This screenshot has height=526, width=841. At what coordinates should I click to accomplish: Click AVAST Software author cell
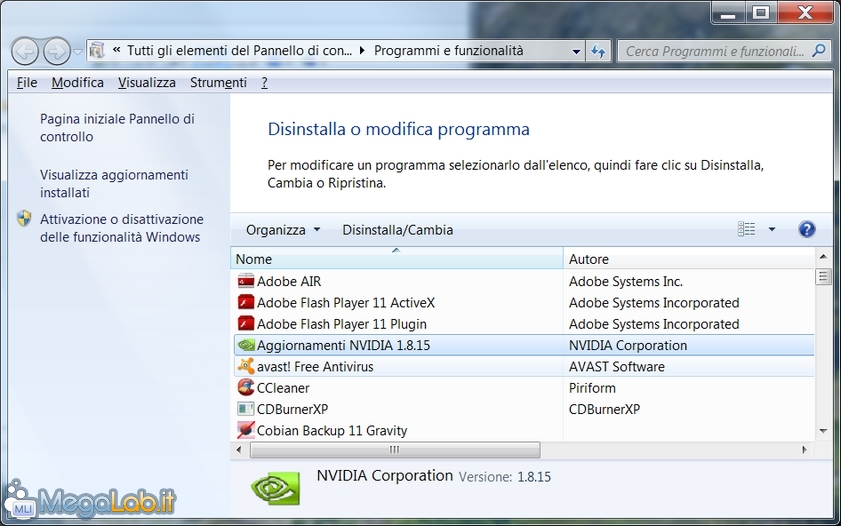pyautogui.click(x=616, y=367)
